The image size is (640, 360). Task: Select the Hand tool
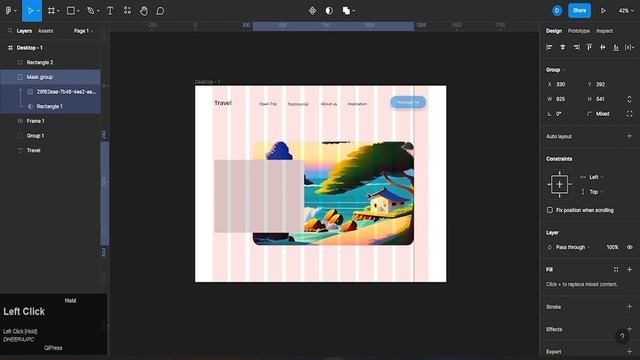click(144, 11)
